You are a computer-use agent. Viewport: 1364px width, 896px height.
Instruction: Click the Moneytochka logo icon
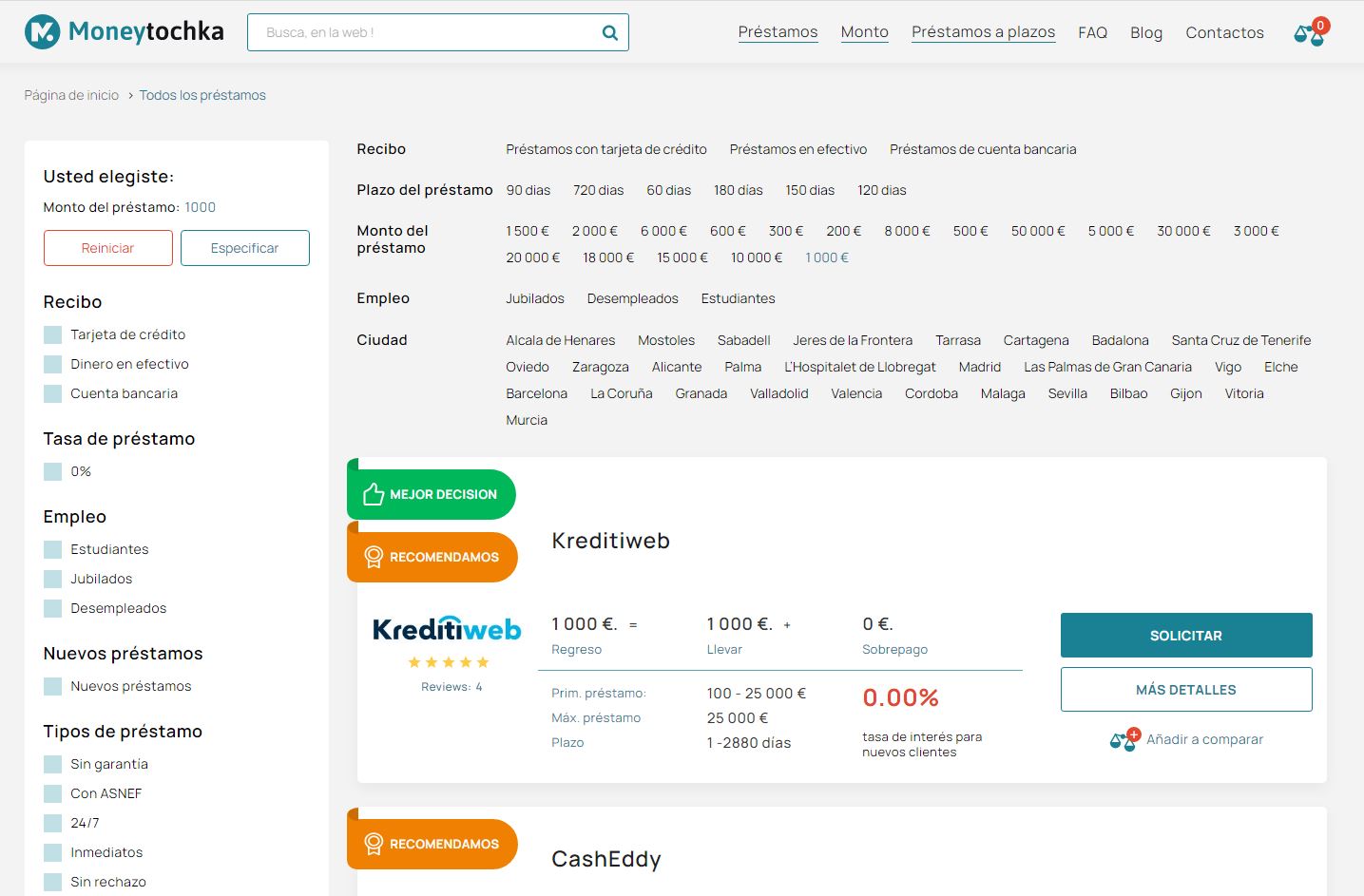pyautogui.click(x=42, y=32)
